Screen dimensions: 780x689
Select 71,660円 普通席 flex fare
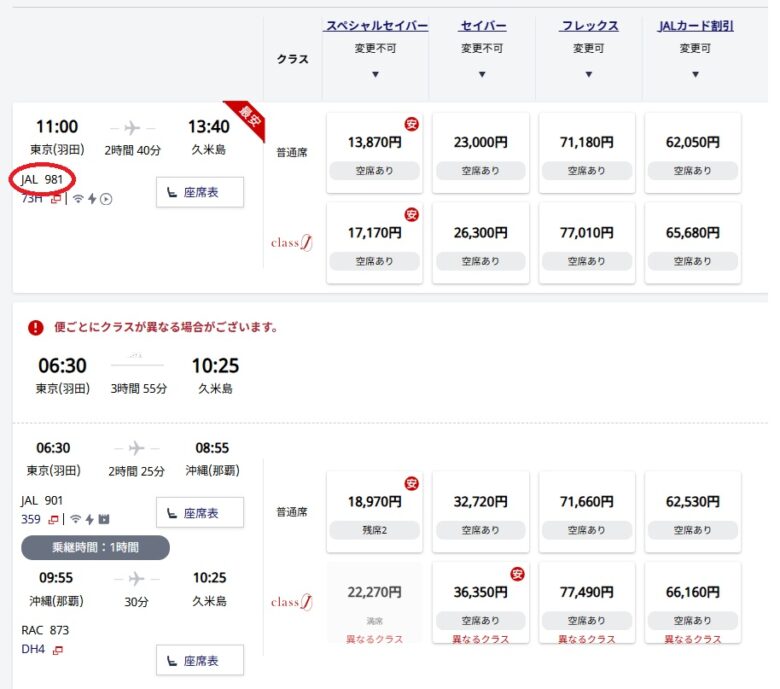[x=587, y=512]
